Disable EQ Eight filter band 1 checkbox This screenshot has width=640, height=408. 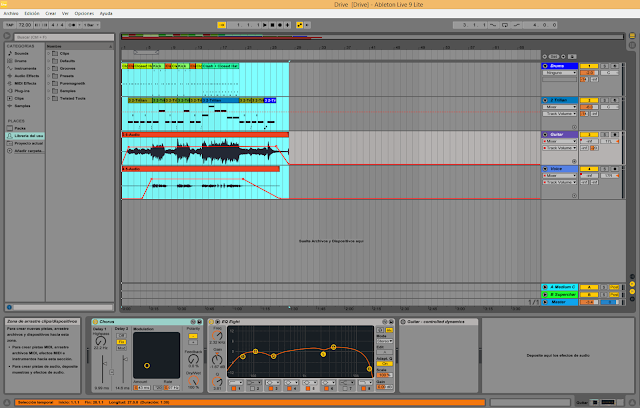pos(234,389)
